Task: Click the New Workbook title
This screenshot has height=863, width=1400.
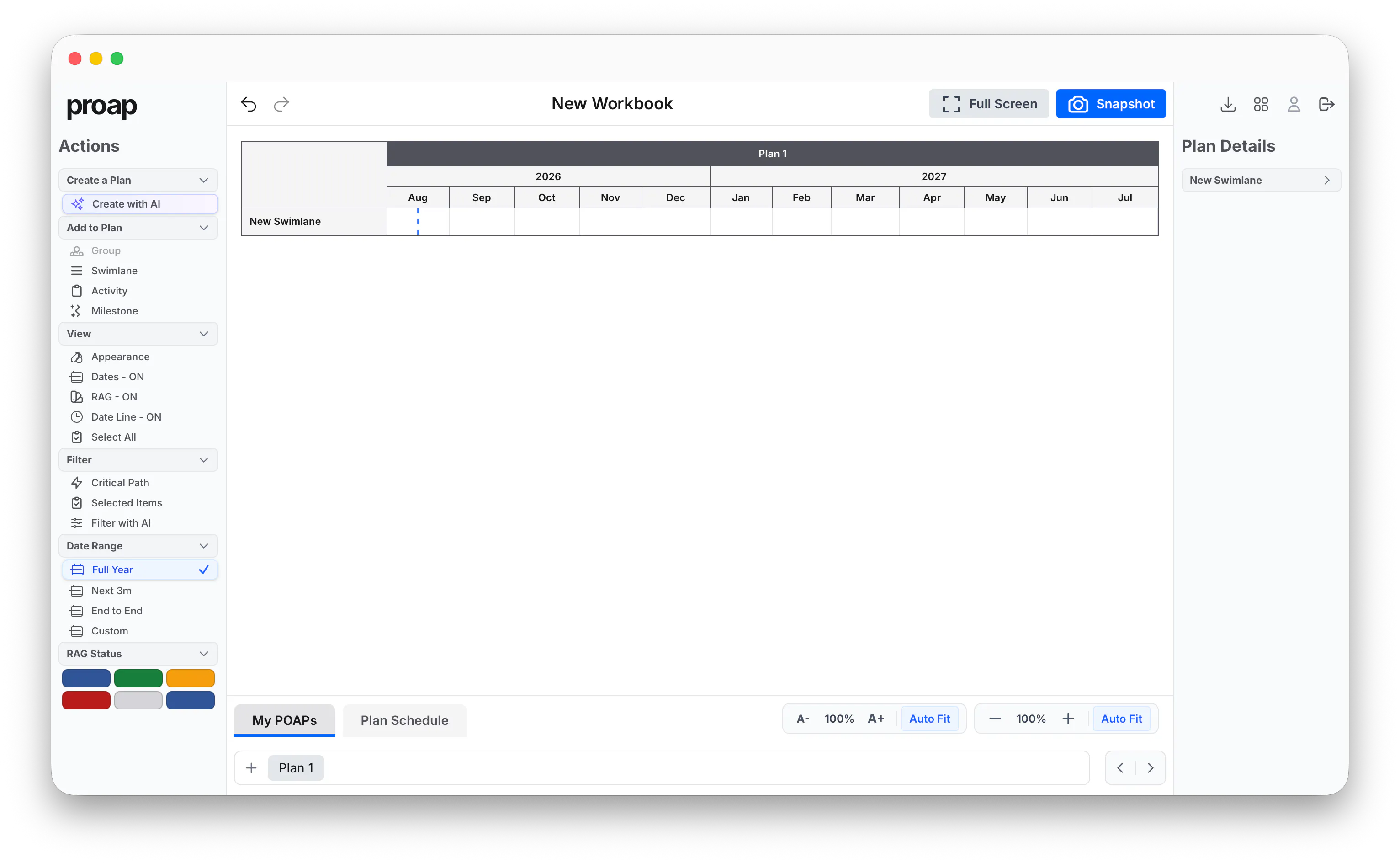Action: tap(612, 103)
